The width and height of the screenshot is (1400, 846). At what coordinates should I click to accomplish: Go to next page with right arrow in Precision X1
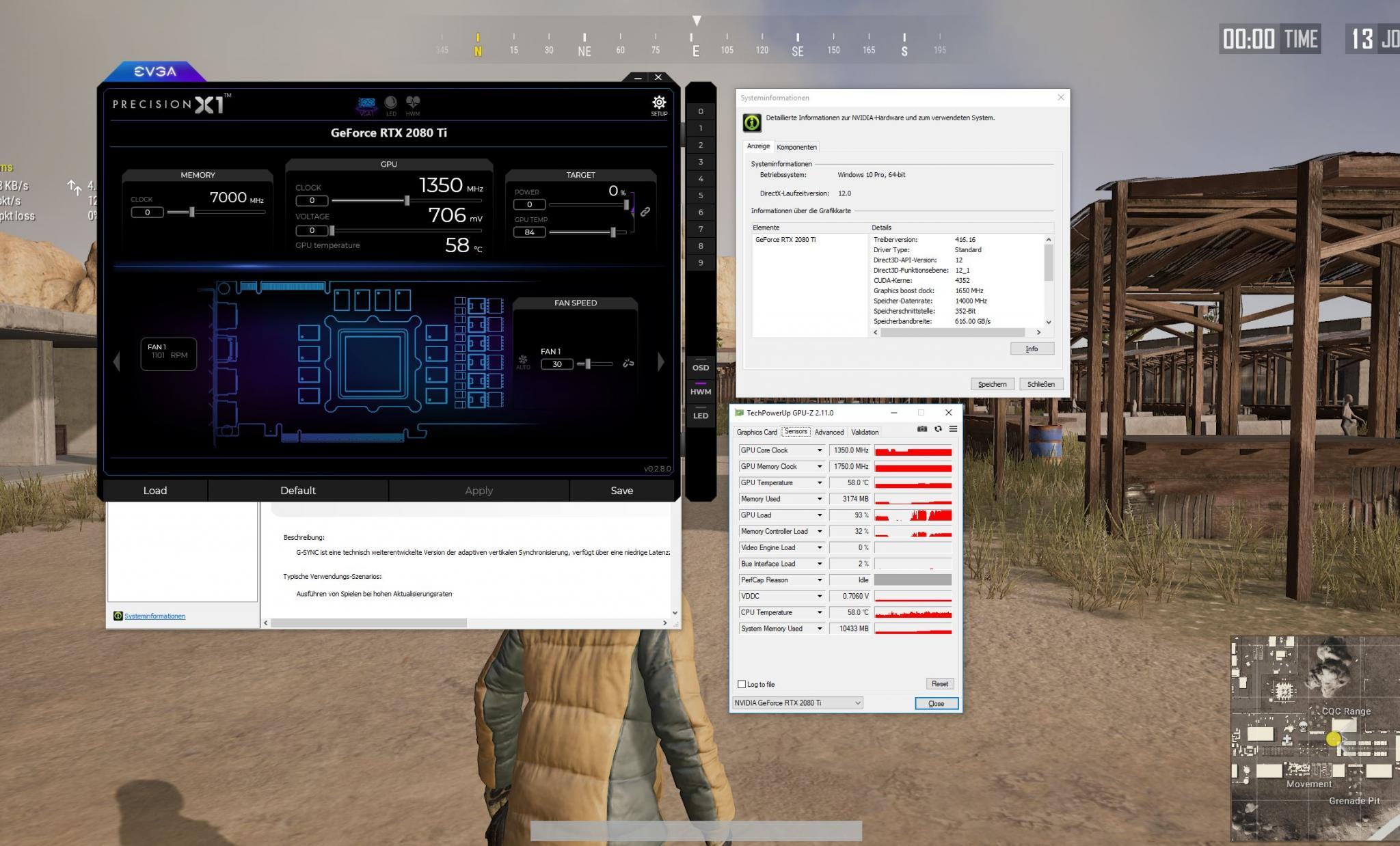coord(660,361)
